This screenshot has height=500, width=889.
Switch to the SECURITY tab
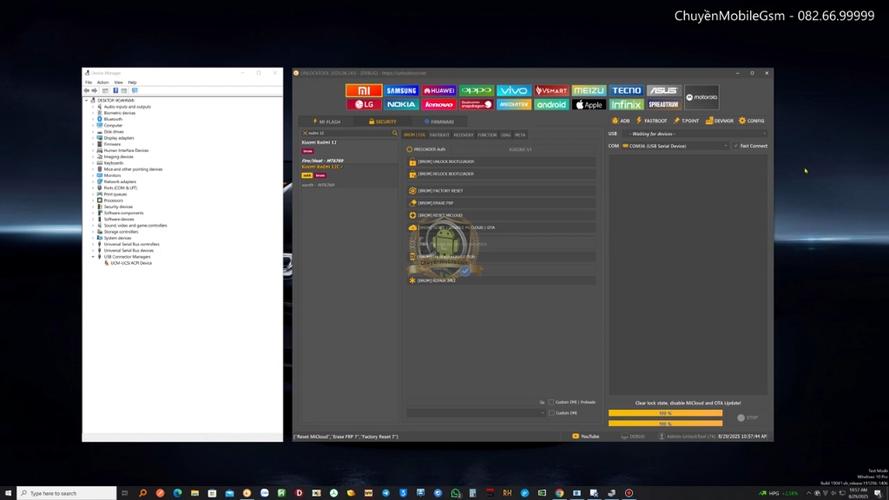pos(383,121)
